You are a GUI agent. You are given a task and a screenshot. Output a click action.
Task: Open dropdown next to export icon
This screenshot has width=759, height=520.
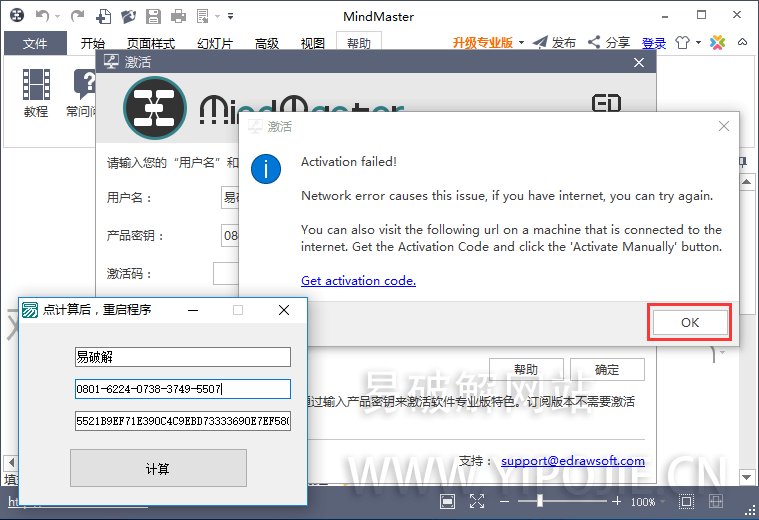pyautogui.click(x=217, y=16)
